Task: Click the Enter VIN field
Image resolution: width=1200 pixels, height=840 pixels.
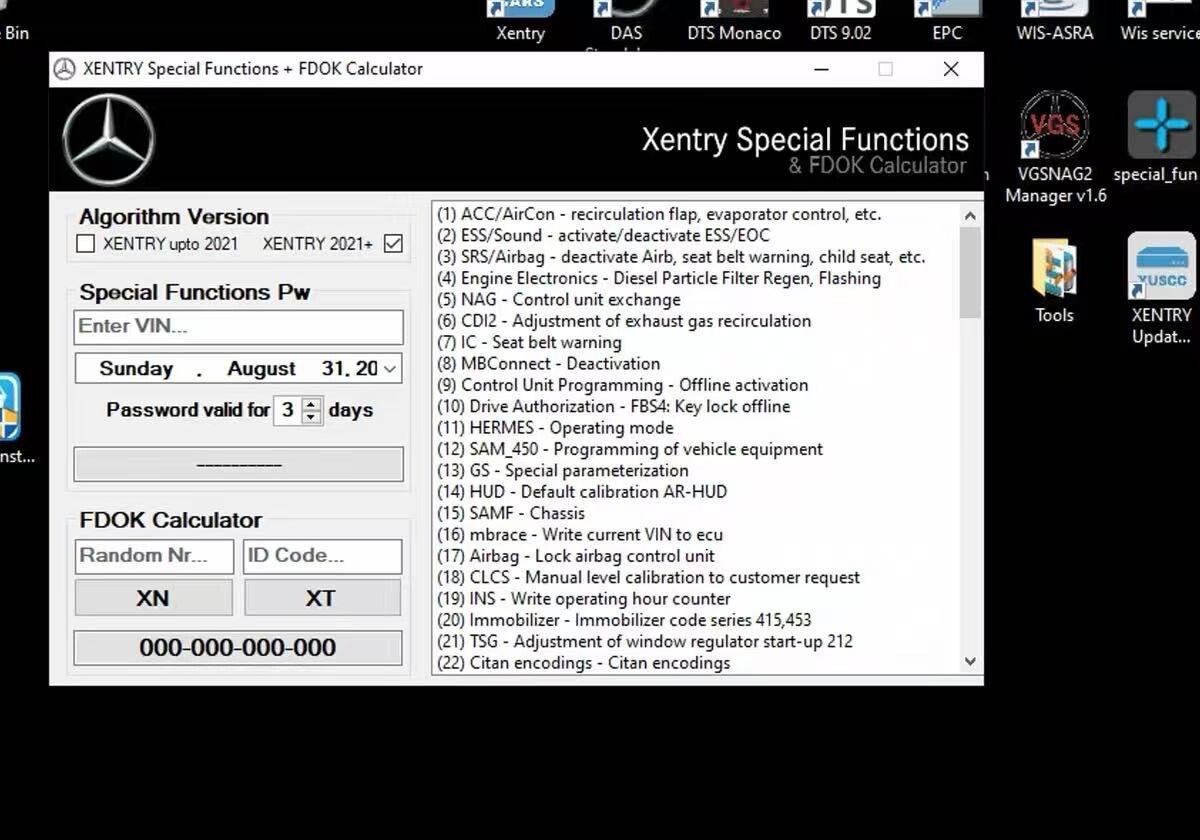Action: [x=239, y=327]
